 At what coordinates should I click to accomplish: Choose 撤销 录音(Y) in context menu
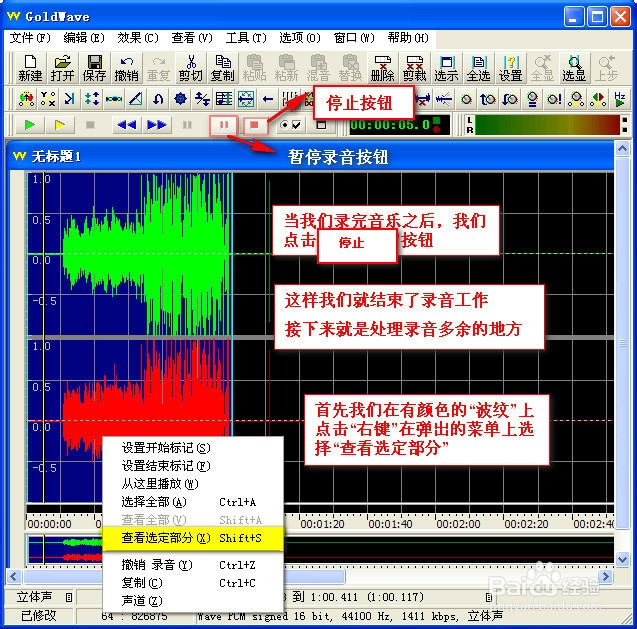193,565
